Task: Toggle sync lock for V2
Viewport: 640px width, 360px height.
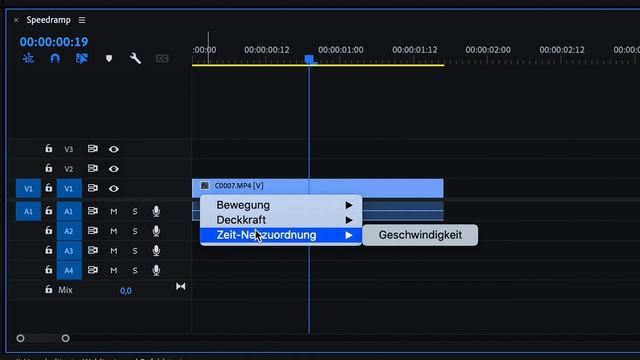Action: pyautogui.click(x=93, y=168)
